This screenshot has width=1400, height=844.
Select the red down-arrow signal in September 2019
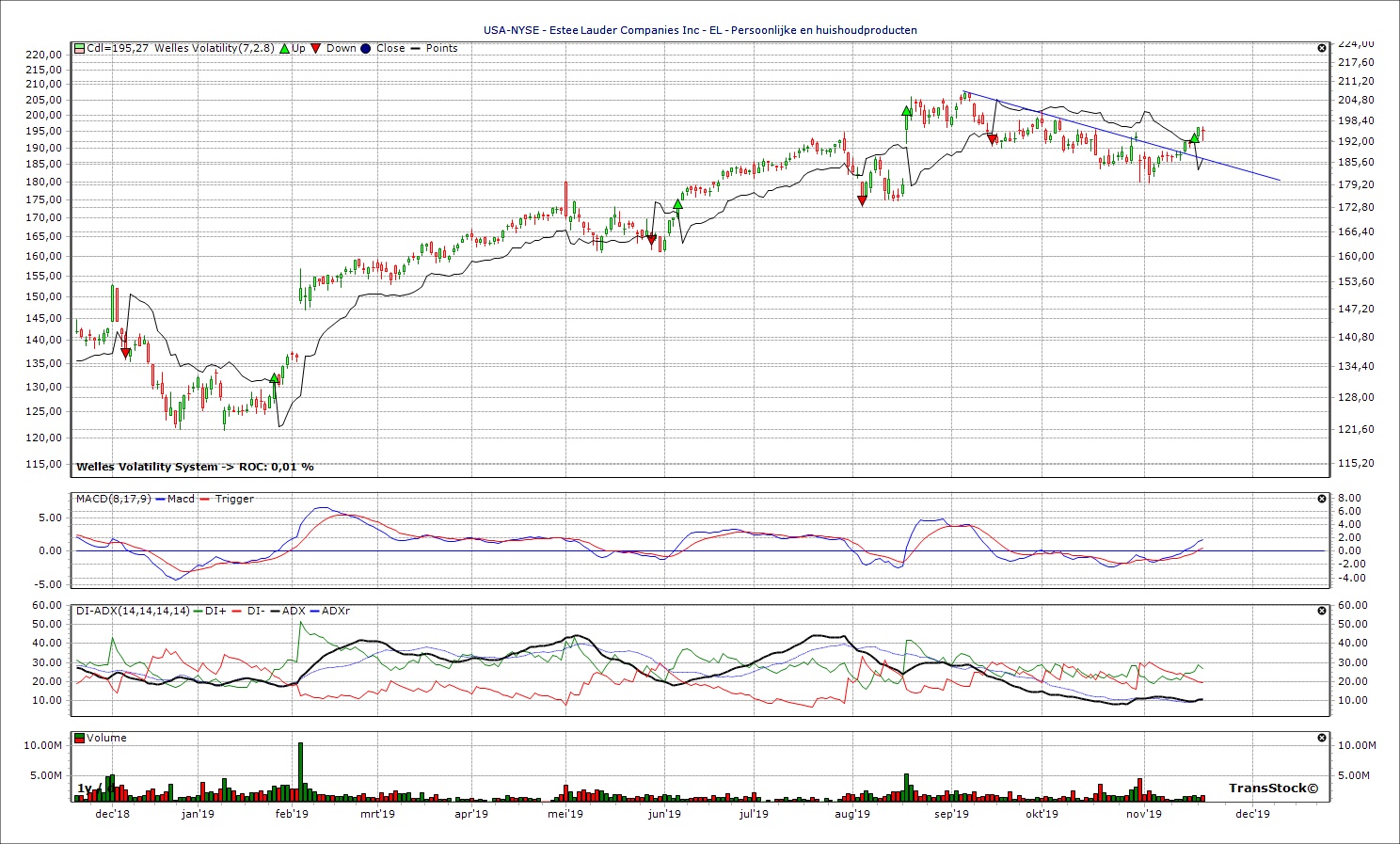pos(992,139)
